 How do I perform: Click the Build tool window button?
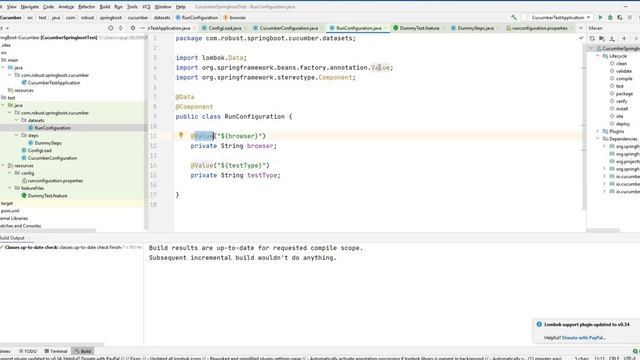point(83,351)
